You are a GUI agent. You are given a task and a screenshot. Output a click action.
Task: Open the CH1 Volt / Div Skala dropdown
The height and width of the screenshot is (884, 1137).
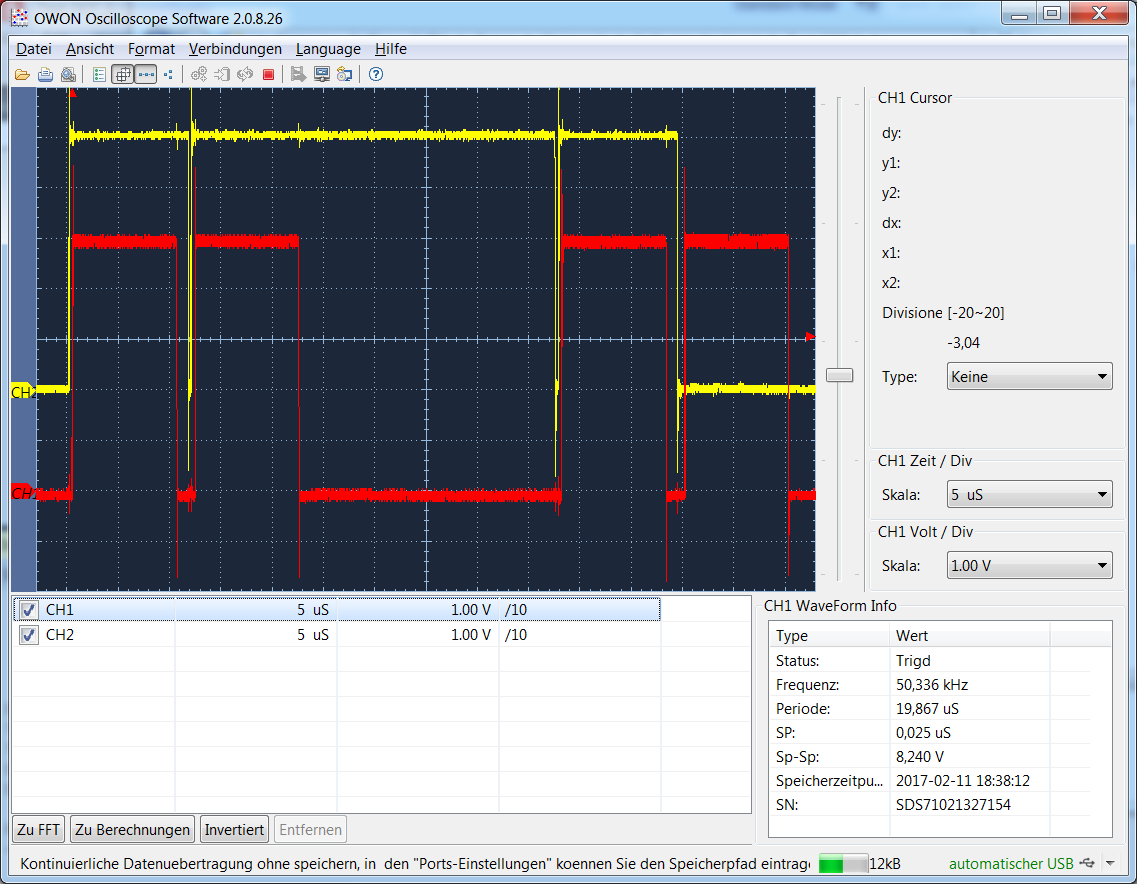(x=1029, y=566)
